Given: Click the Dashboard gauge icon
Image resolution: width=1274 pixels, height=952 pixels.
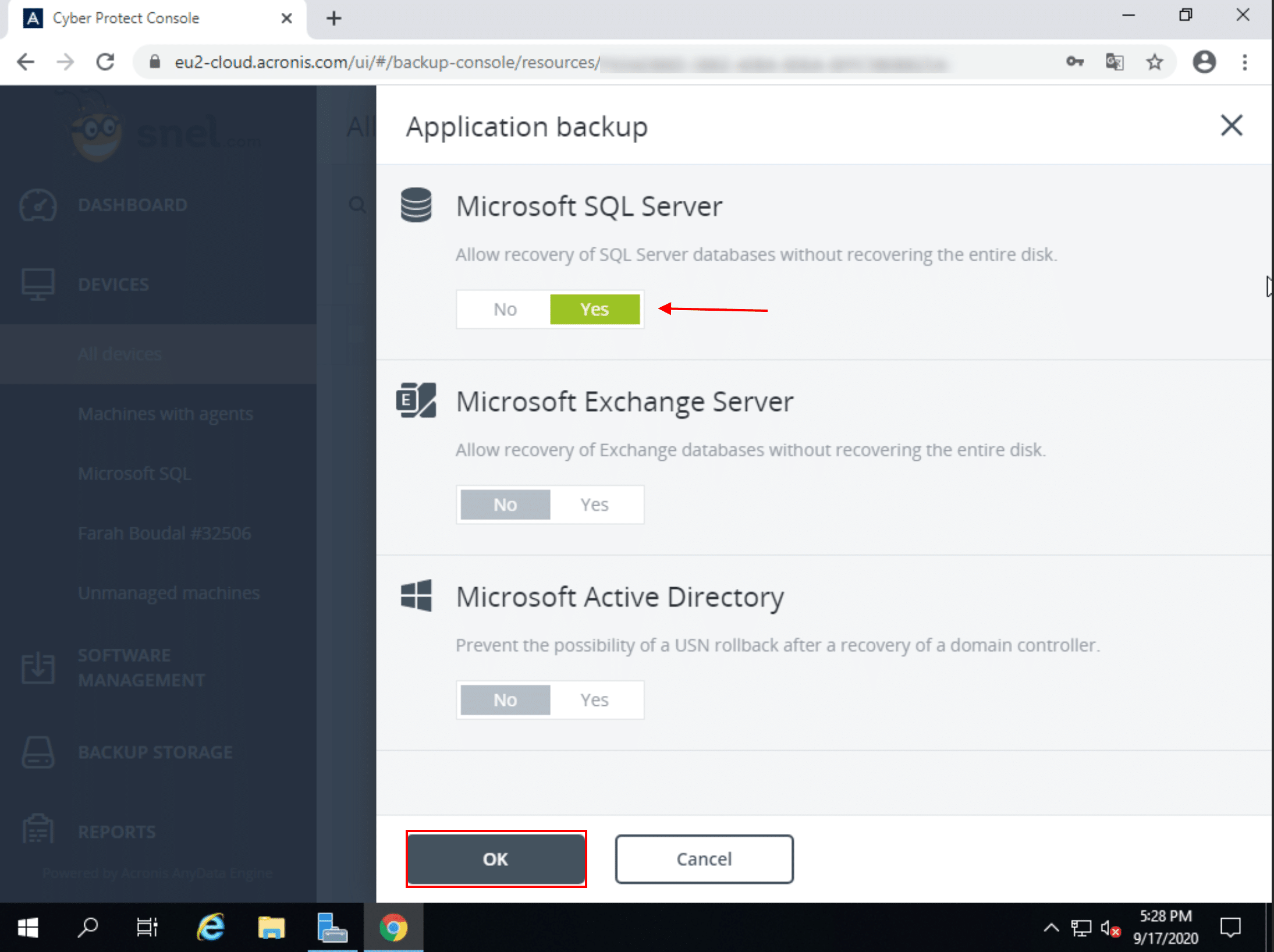Looking at the screenshot, I should click(x=38, y=205).
